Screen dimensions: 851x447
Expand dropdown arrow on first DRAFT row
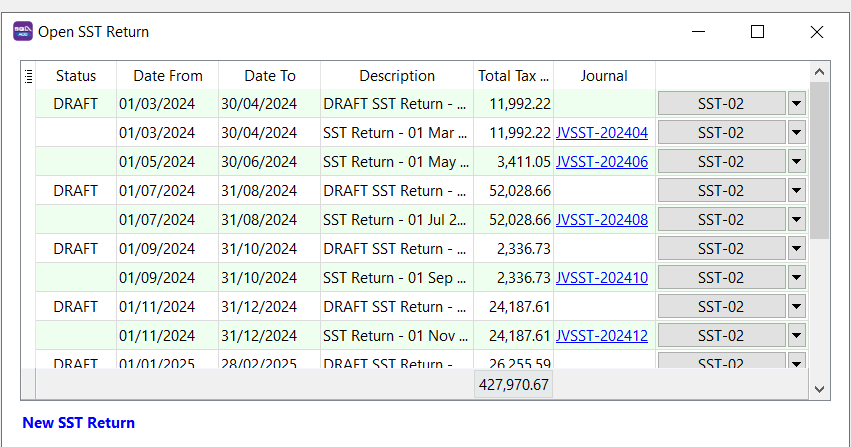pos(796,104)
